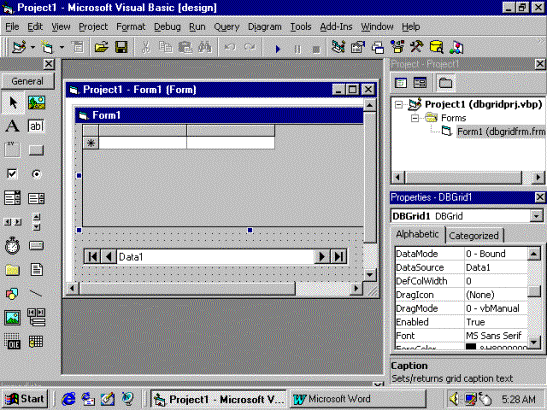Select the DataMode property row
The image size is (547, 410).
(461, 254)
